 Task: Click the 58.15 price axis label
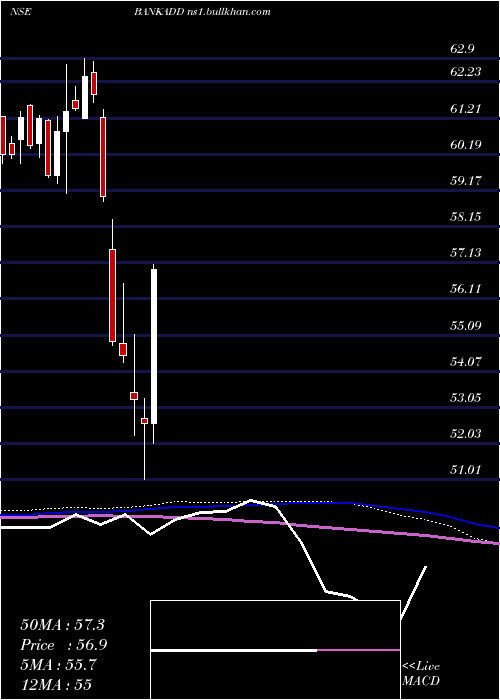(466, 217)
